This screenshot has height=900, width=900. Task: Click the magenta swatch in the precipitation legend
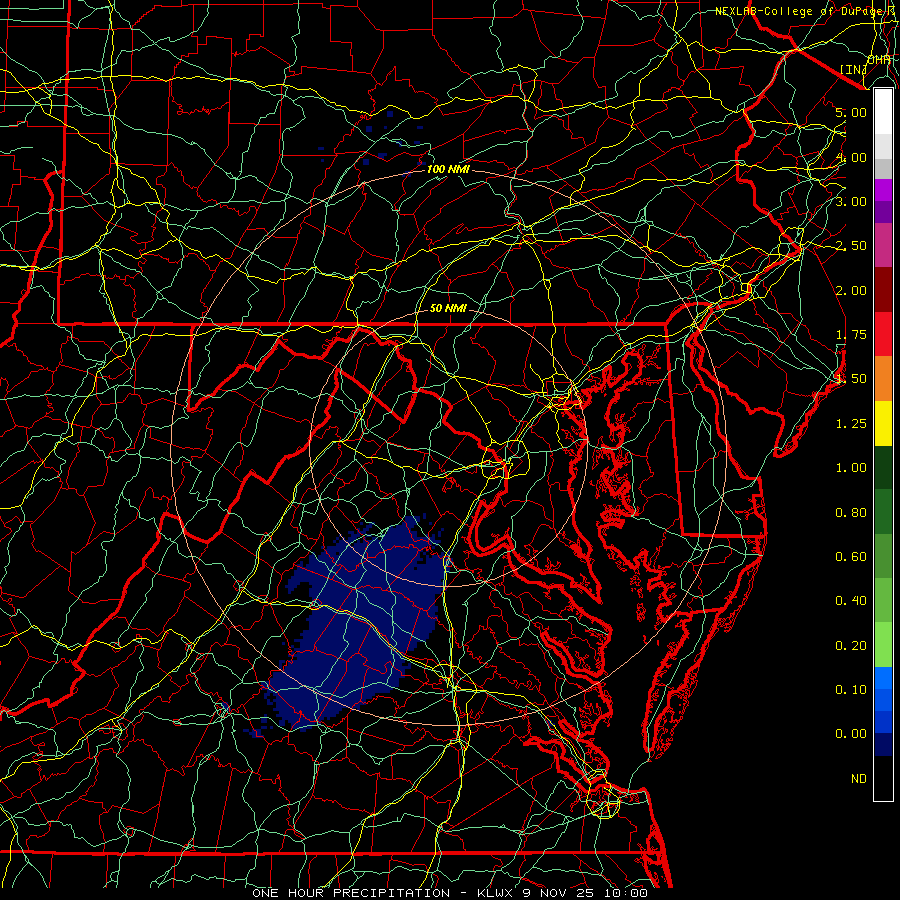pos(883,190)
